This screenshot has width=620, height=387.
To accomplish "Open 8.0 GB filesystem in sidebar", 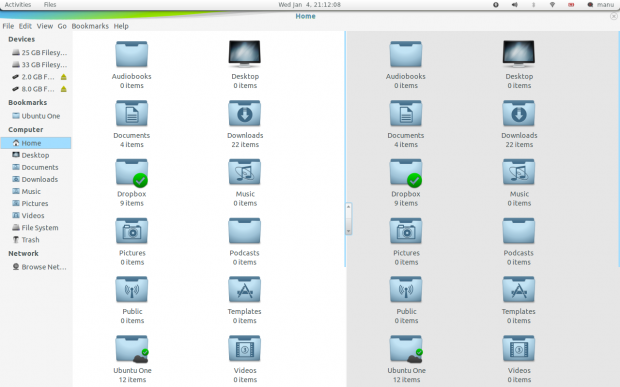I will [x=33, y=89].
